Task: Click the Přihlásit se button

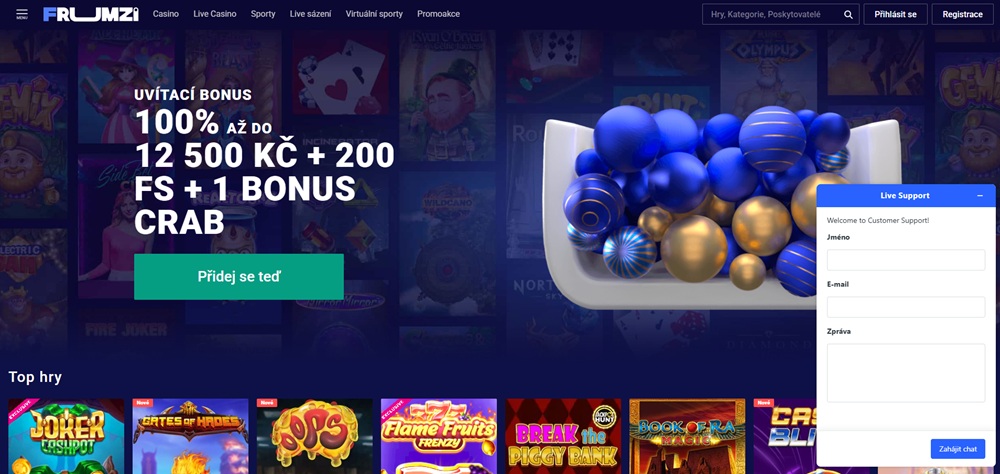Action: point(895,14)
